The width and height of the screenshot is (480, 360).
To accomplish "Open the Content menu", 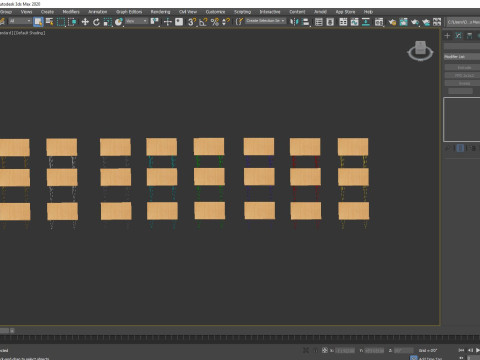I will 297,12.
